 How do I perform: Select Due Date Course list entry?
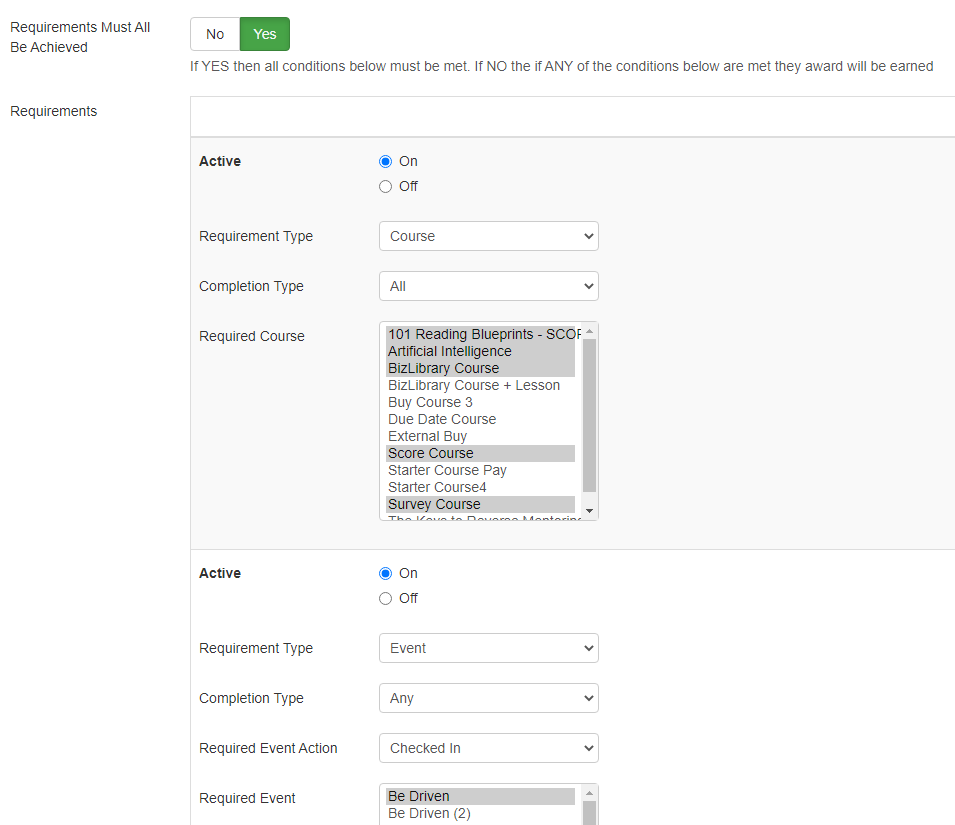(x=442, y=419)
